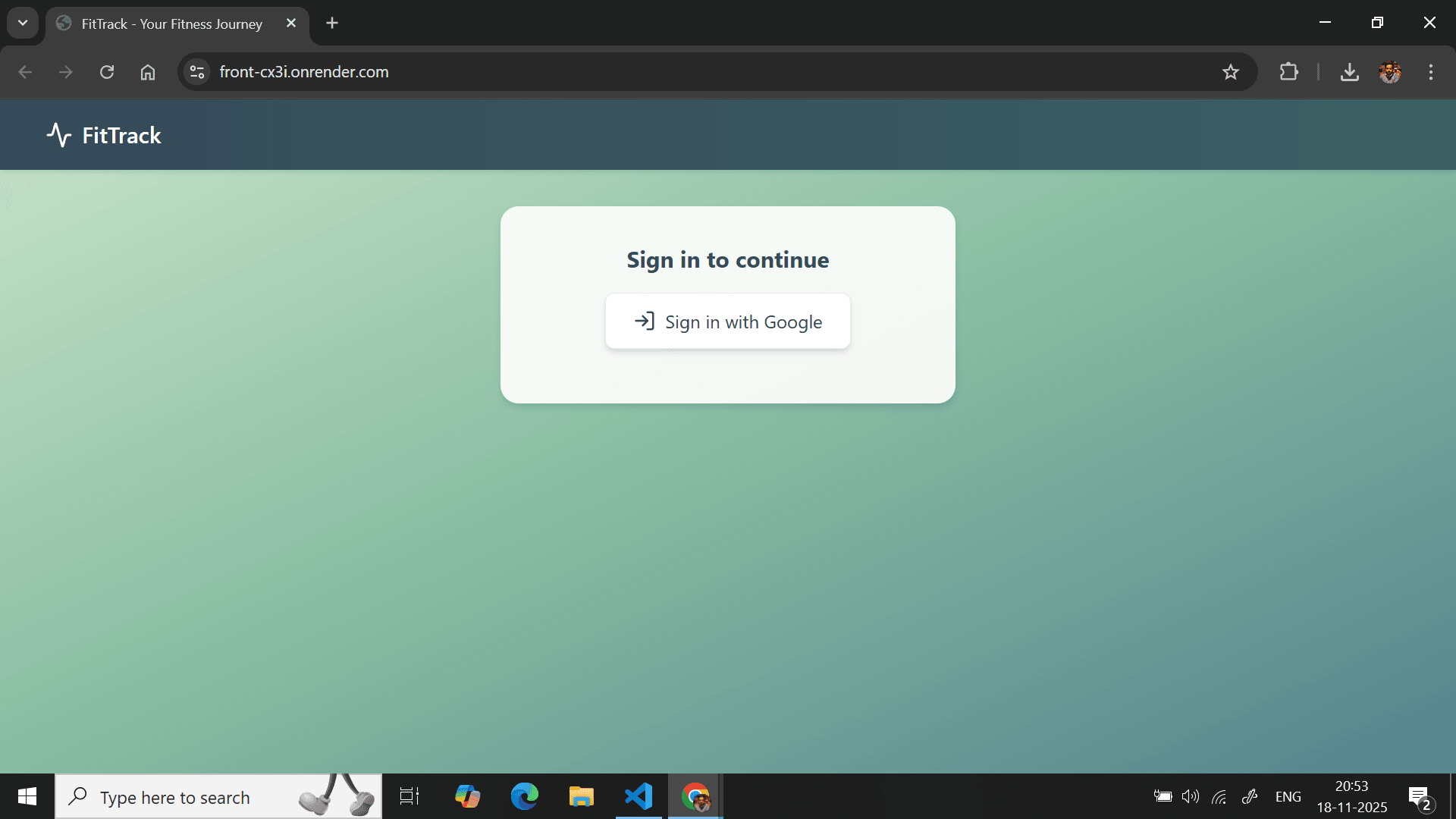Open the tab search chevron
The width and height of the screenshot is (1456, 819).
(22, 23)
